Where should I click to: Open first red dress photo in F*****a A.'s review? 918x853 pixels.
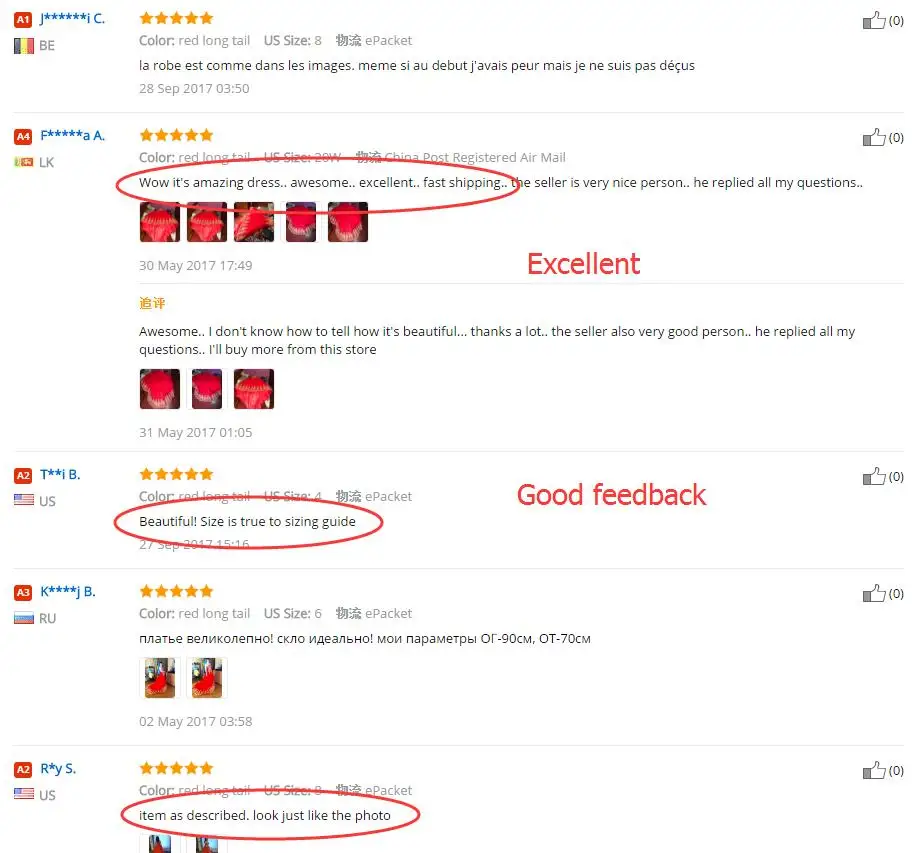pos(160,222)
